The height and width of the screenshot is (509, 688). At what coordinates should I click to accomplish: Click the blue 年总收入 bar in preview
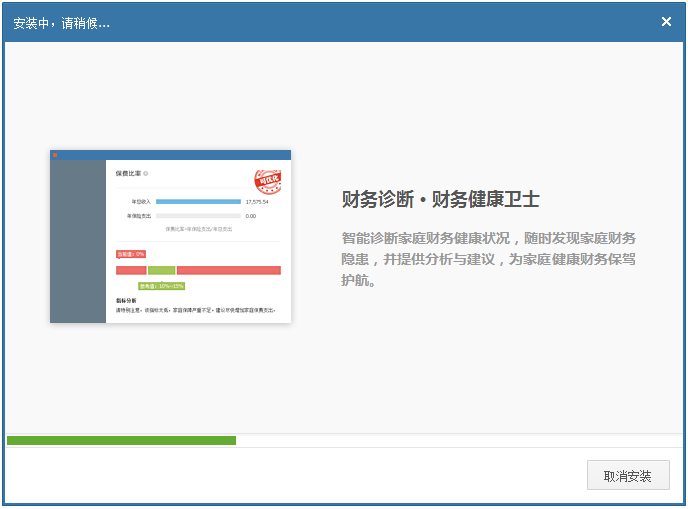198,202
